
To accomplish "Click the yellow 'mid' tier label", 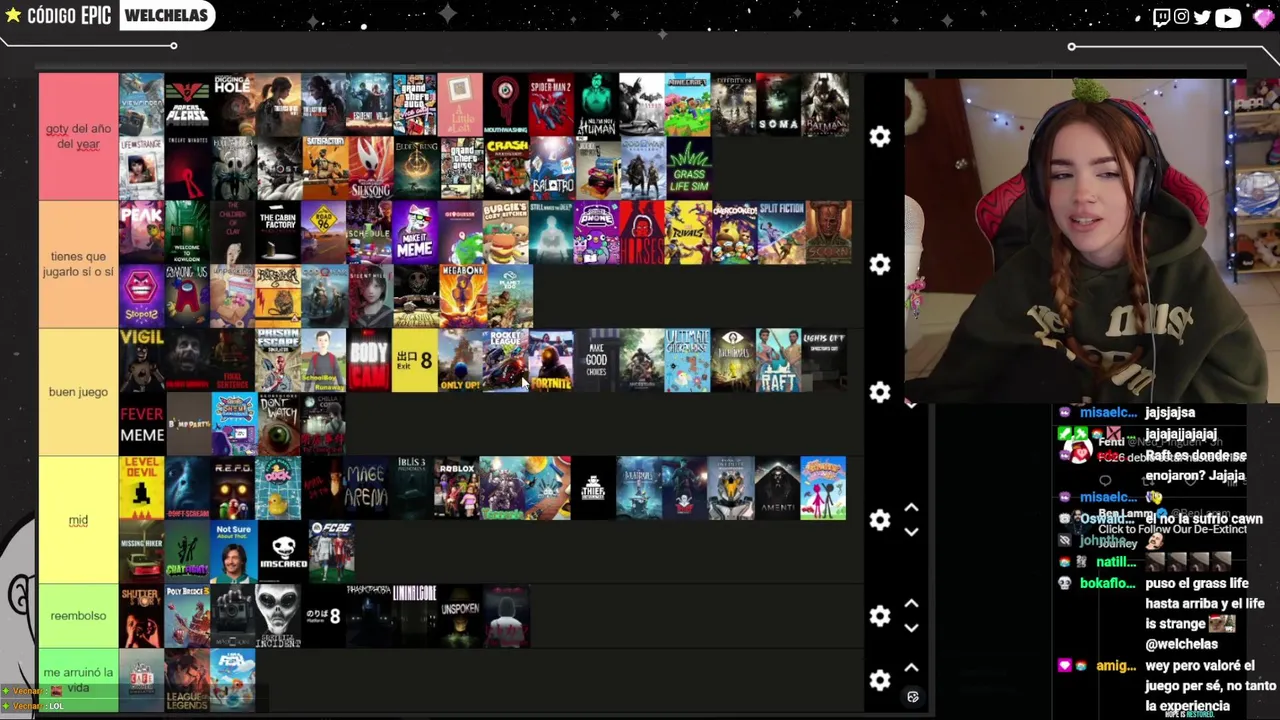I will (x=78, y=520).
